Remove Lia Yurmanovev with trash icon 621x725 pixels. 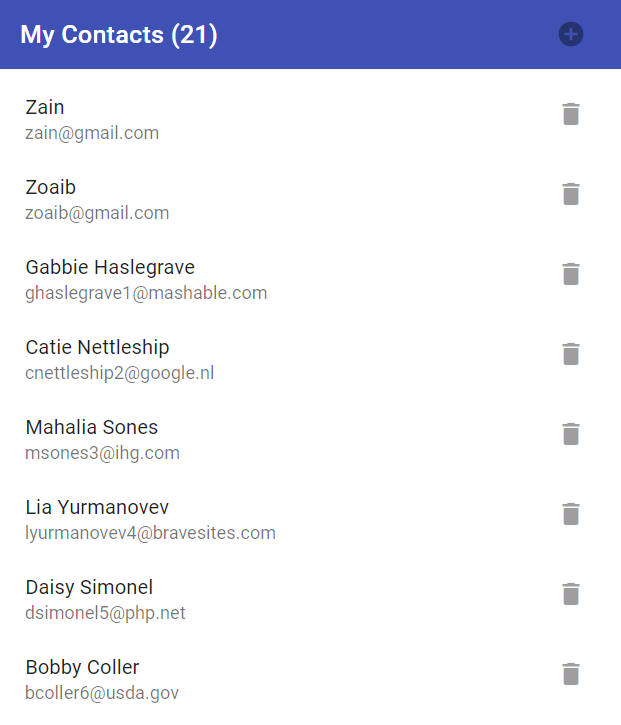pos(571,514)
